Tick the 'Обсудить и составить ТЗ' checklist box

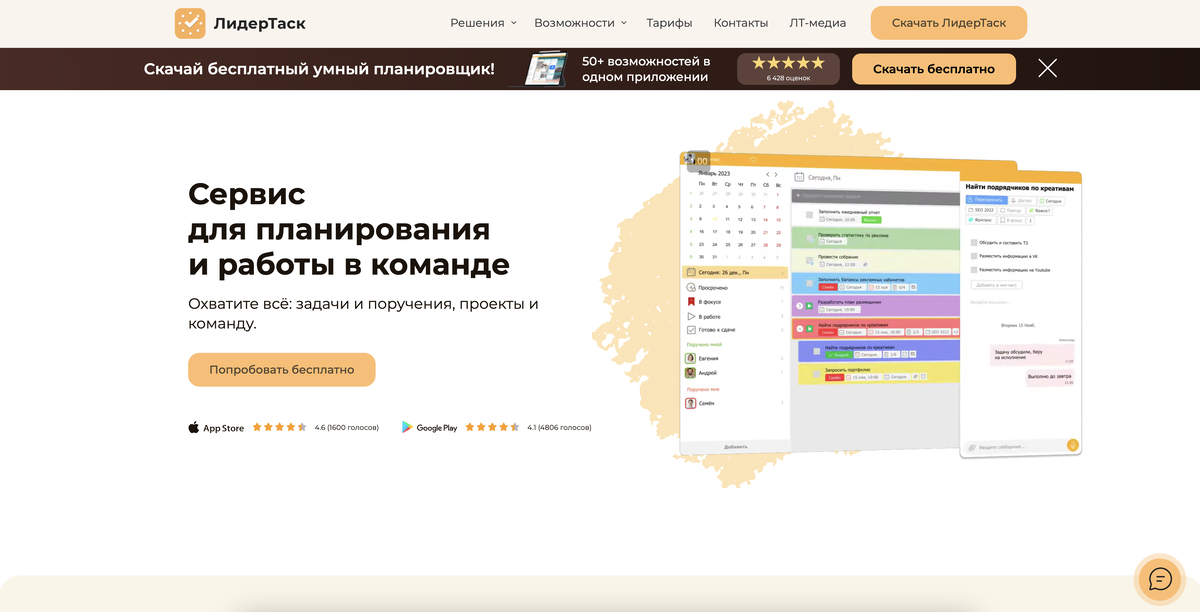click(x=974, y=242)
